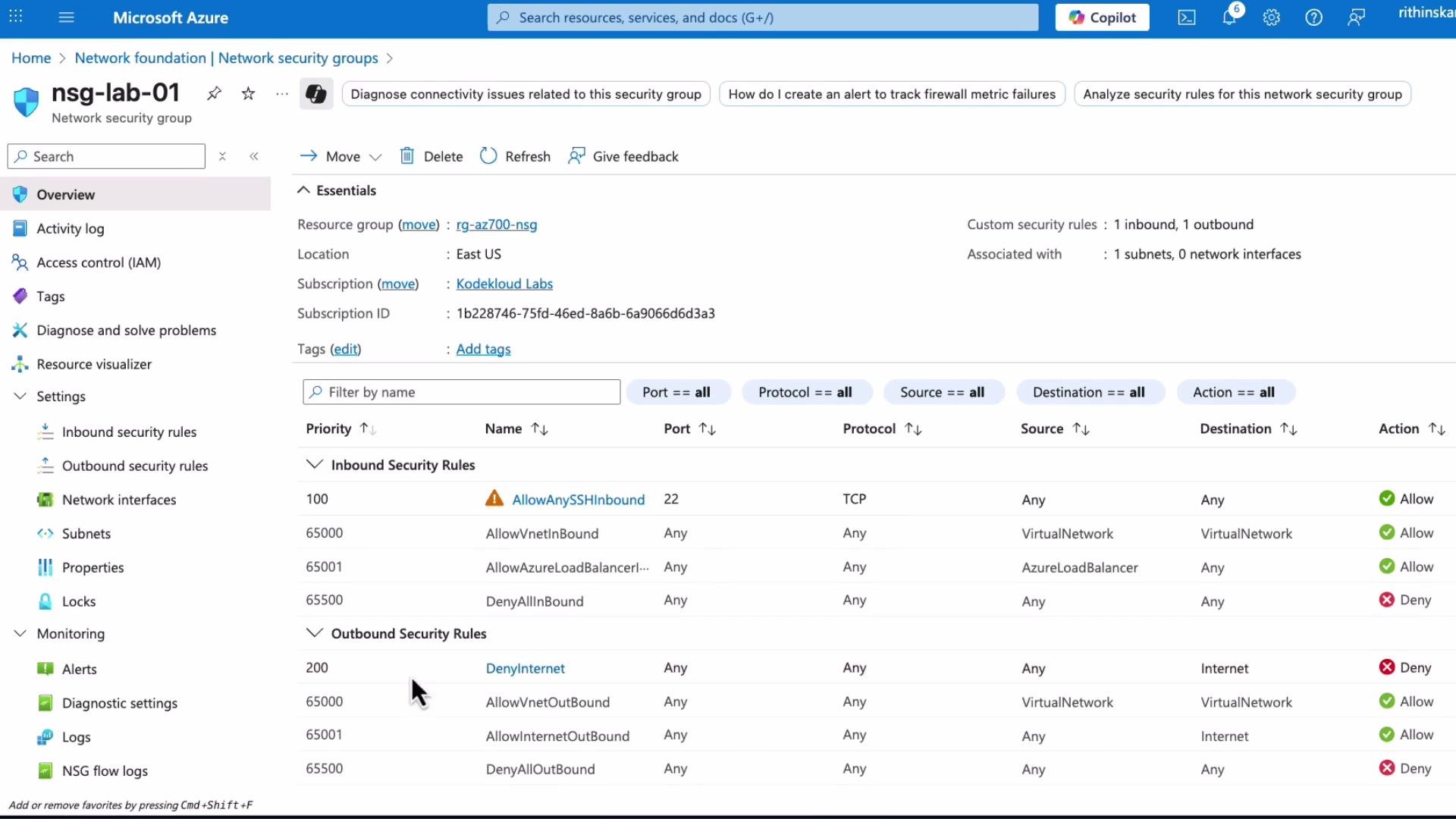This screenshot has height=819, width=1456.
Task: Open the Destination == all filter
Action: [x=1089, y=392]
